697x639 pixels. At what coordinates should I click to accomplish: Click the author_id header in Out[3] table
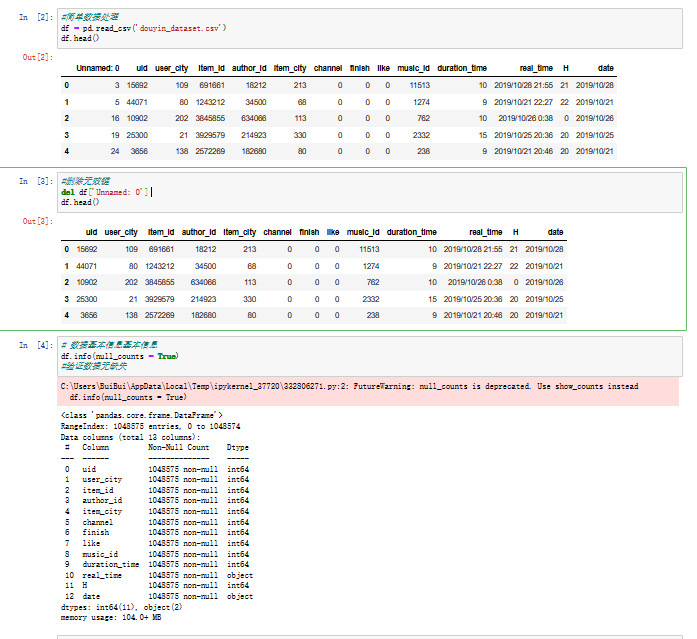[199, 232]
